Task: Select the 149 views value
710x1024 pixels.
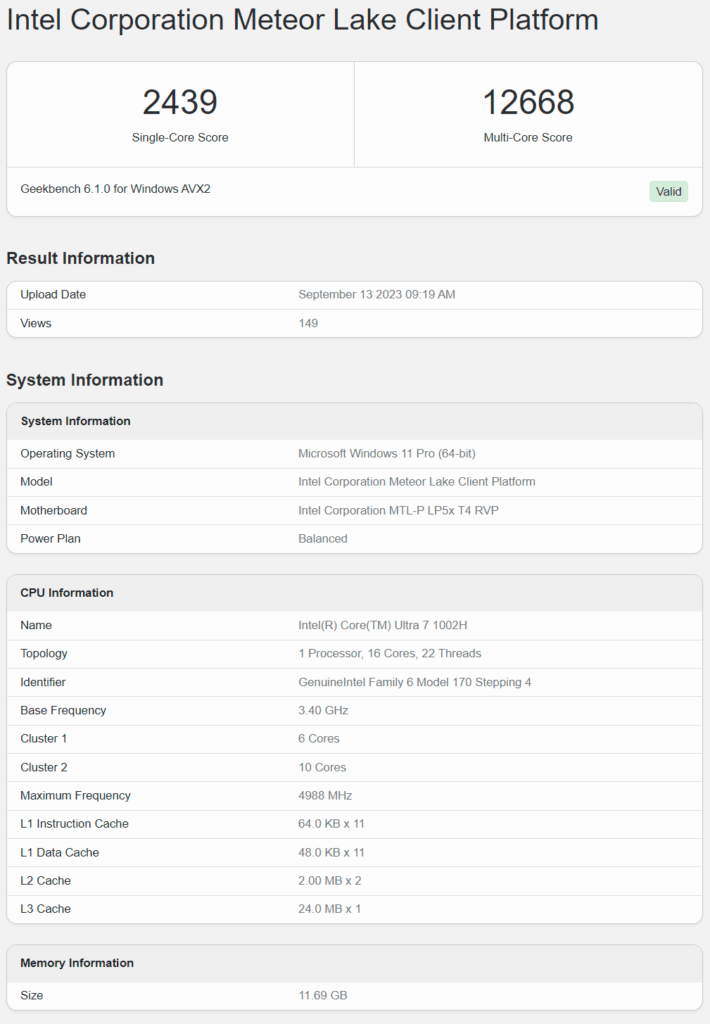Action: point(308,323)
